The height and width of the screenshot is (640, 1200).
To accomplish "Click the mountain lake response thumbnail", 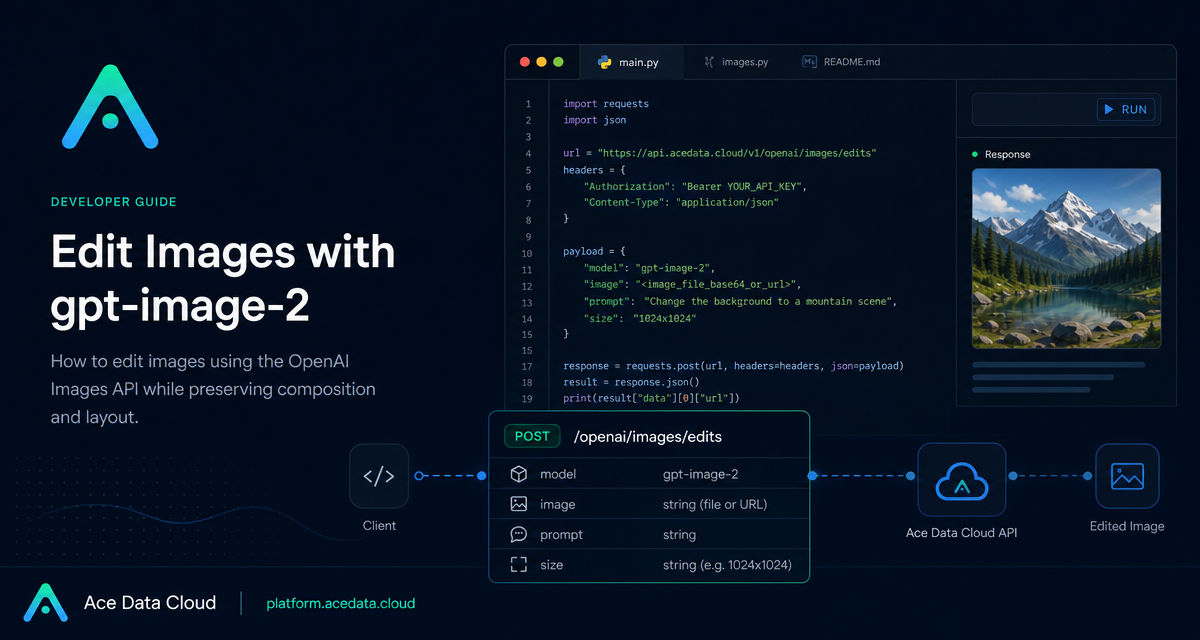I will point(1066,257).
